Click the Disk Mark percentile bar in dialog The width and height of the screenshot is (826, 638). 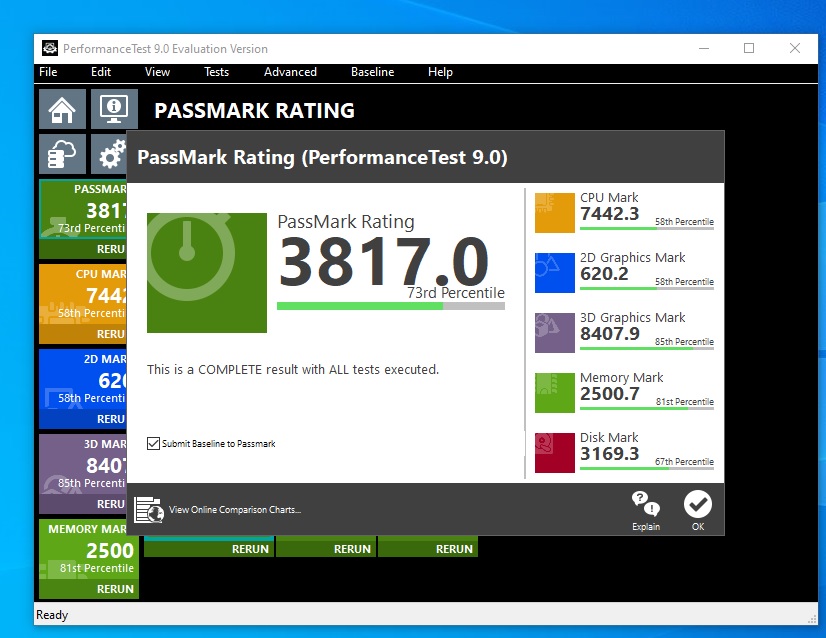click(647, 468)
